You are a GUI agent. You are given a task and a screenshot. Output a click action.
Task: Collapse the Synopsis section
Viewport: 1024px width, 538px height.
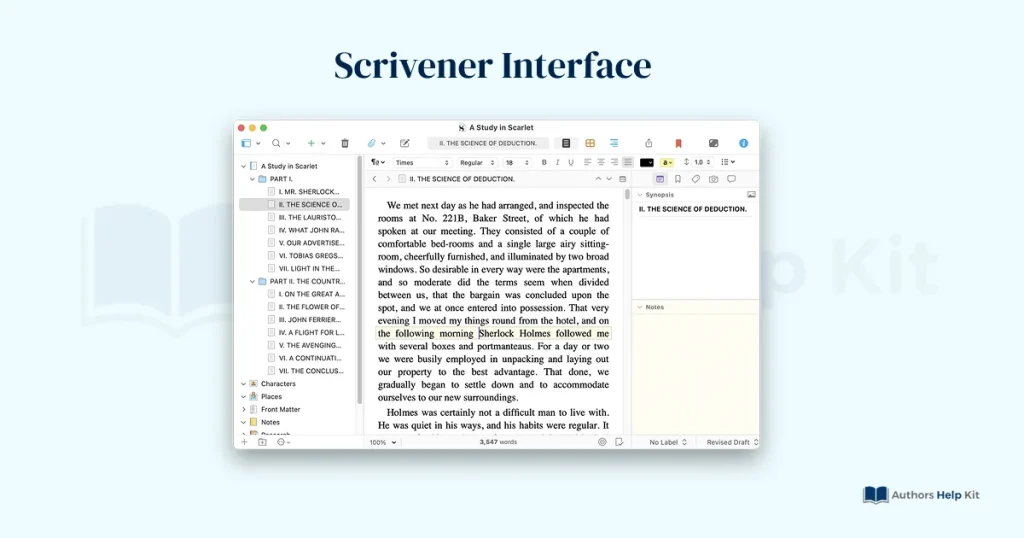click(640, 195)
